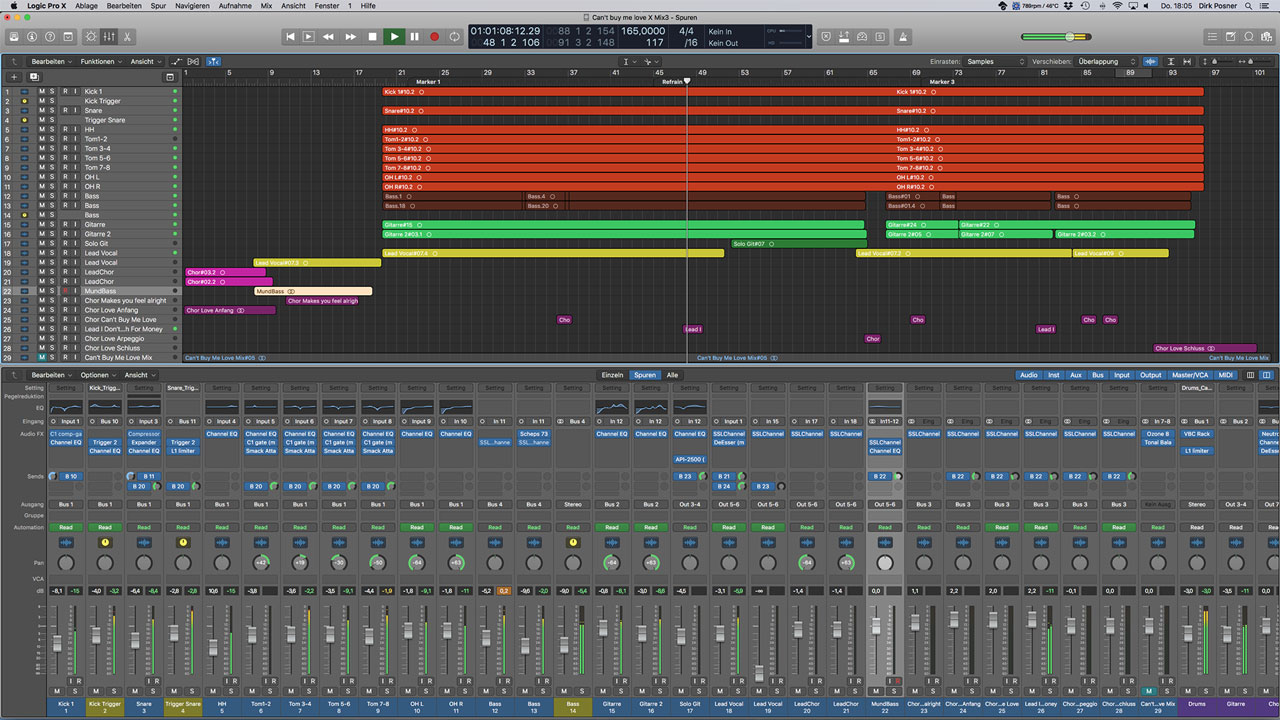
Task: Select the Einzeln mixer view
Action: tap(612, 375)
